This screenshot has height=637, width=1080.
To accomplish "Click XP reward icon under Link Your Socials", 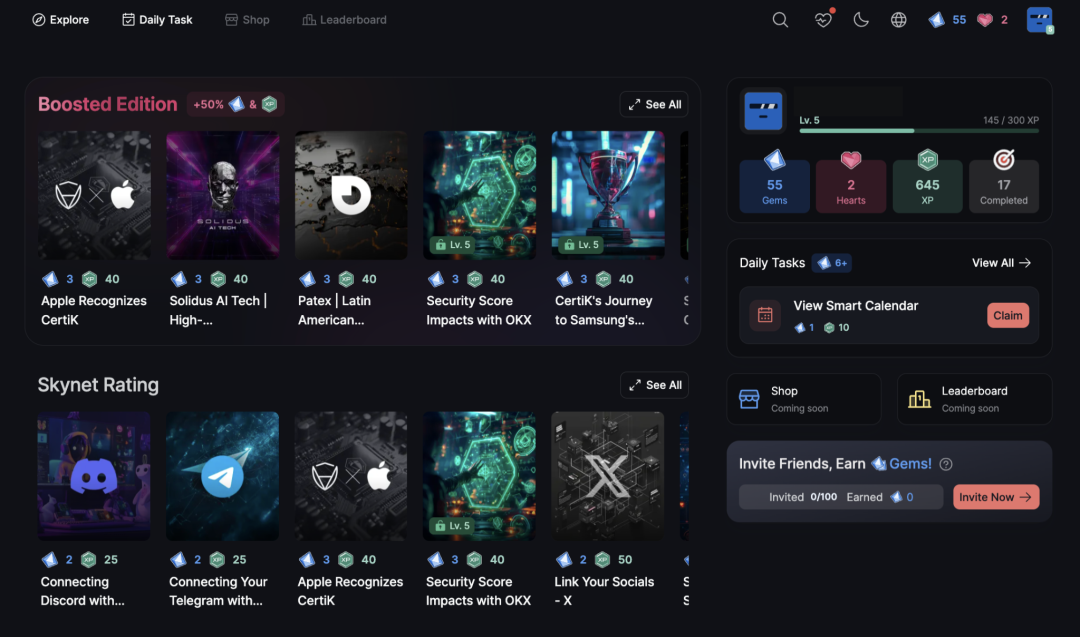I will coord(603,560).
